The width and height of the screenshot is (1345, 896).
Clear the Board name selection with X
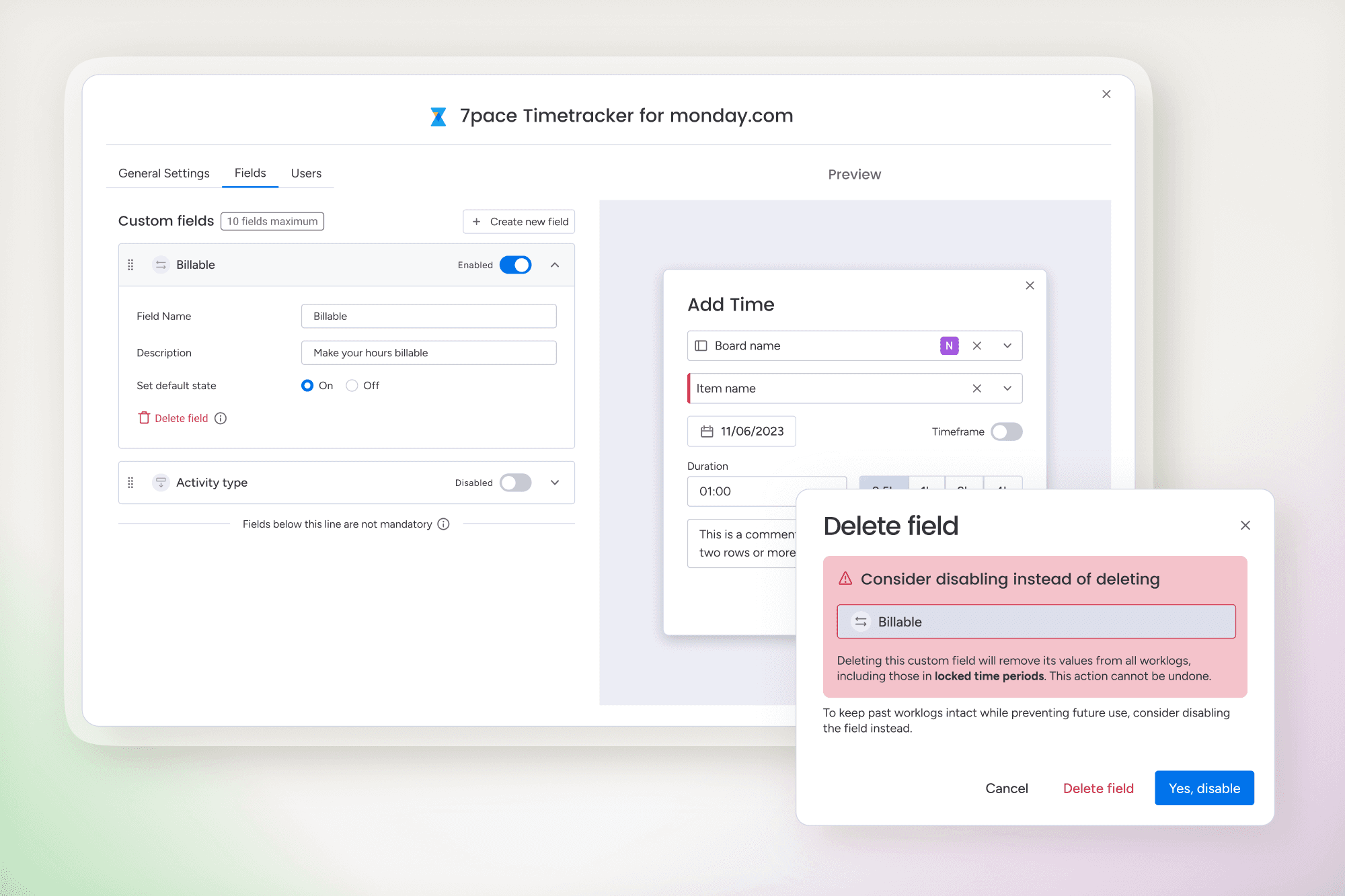click(x=977, y=345)
